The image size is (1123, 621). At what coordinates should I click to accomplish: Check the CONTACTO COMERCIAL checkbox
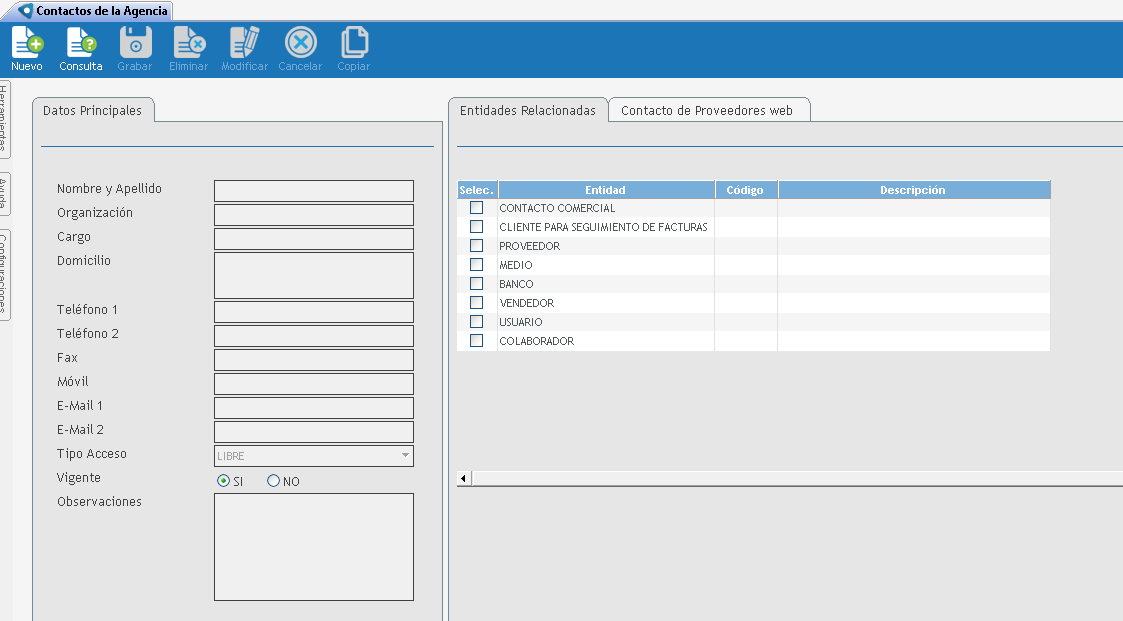pos(477,208)
